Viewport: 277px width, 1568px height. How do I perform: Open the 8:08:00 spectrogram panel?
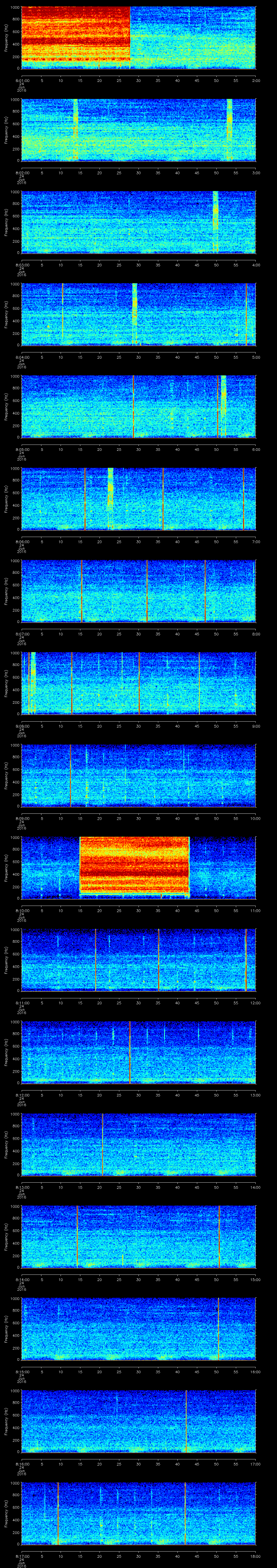[139, 683]
